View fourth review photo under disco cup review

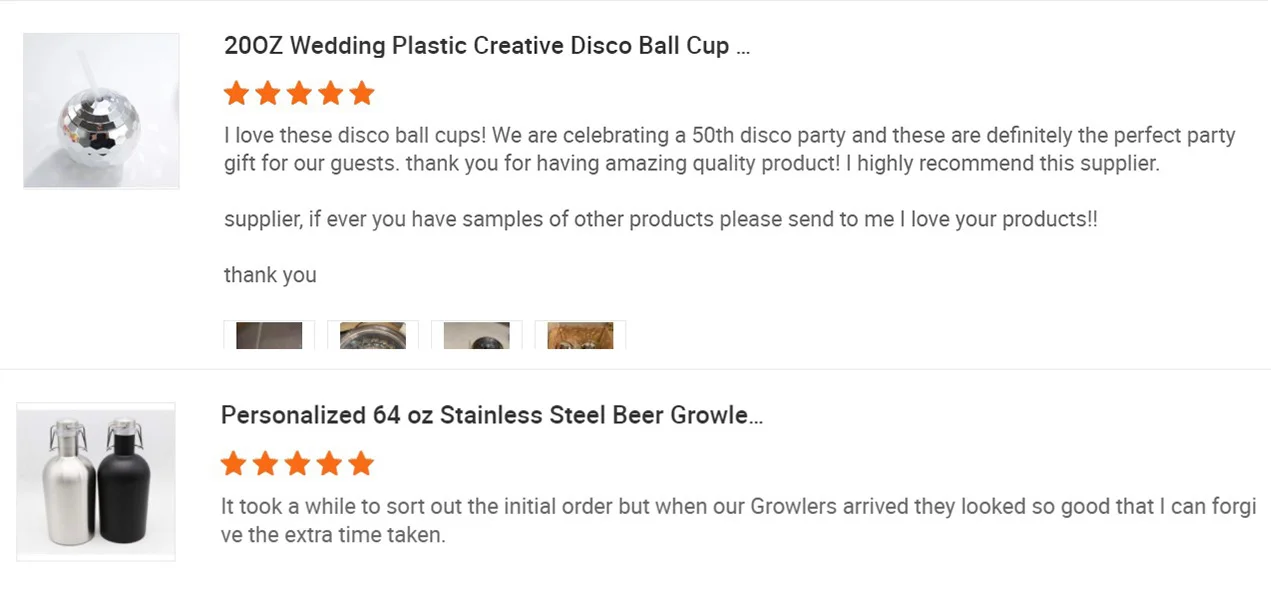(x=581, y=335)
